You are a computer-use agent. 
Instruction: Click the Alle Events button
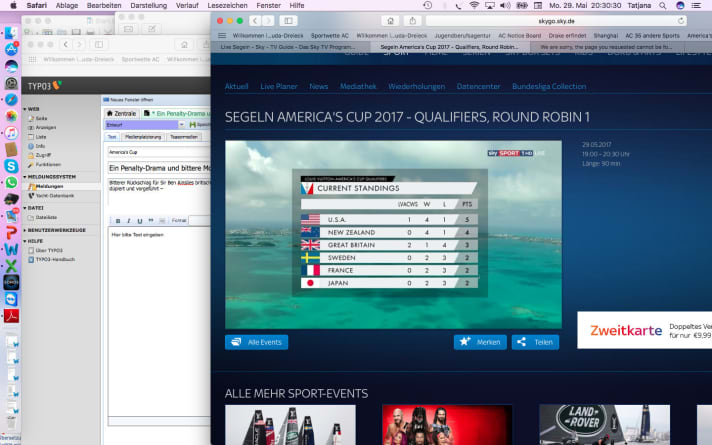(257, 342)
